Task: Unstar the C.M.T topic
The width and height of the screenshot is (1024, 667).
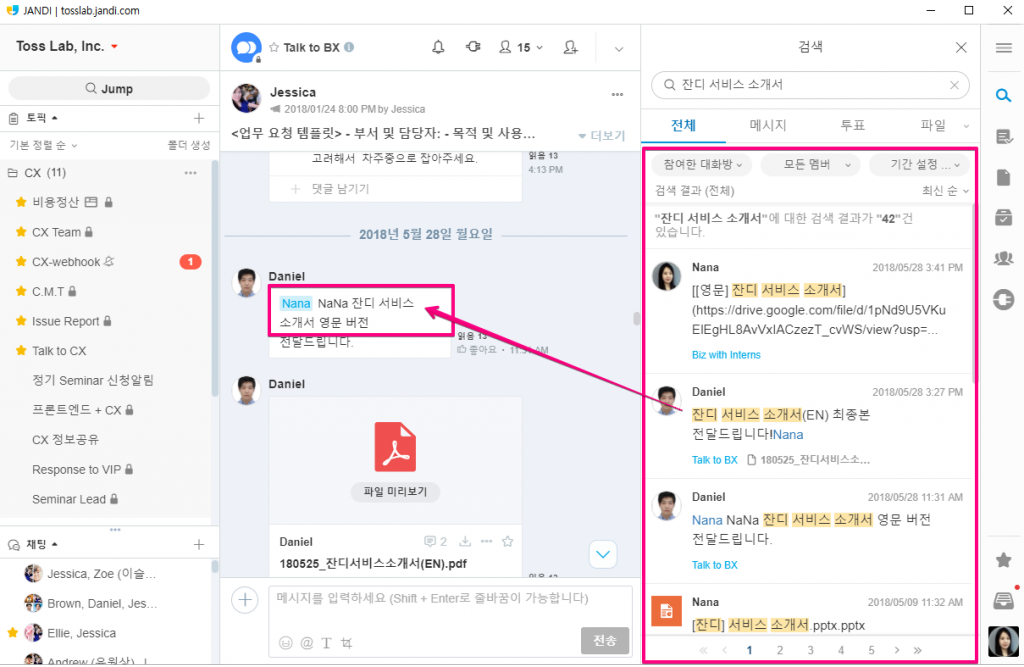Action: click(x=20, y=291)
